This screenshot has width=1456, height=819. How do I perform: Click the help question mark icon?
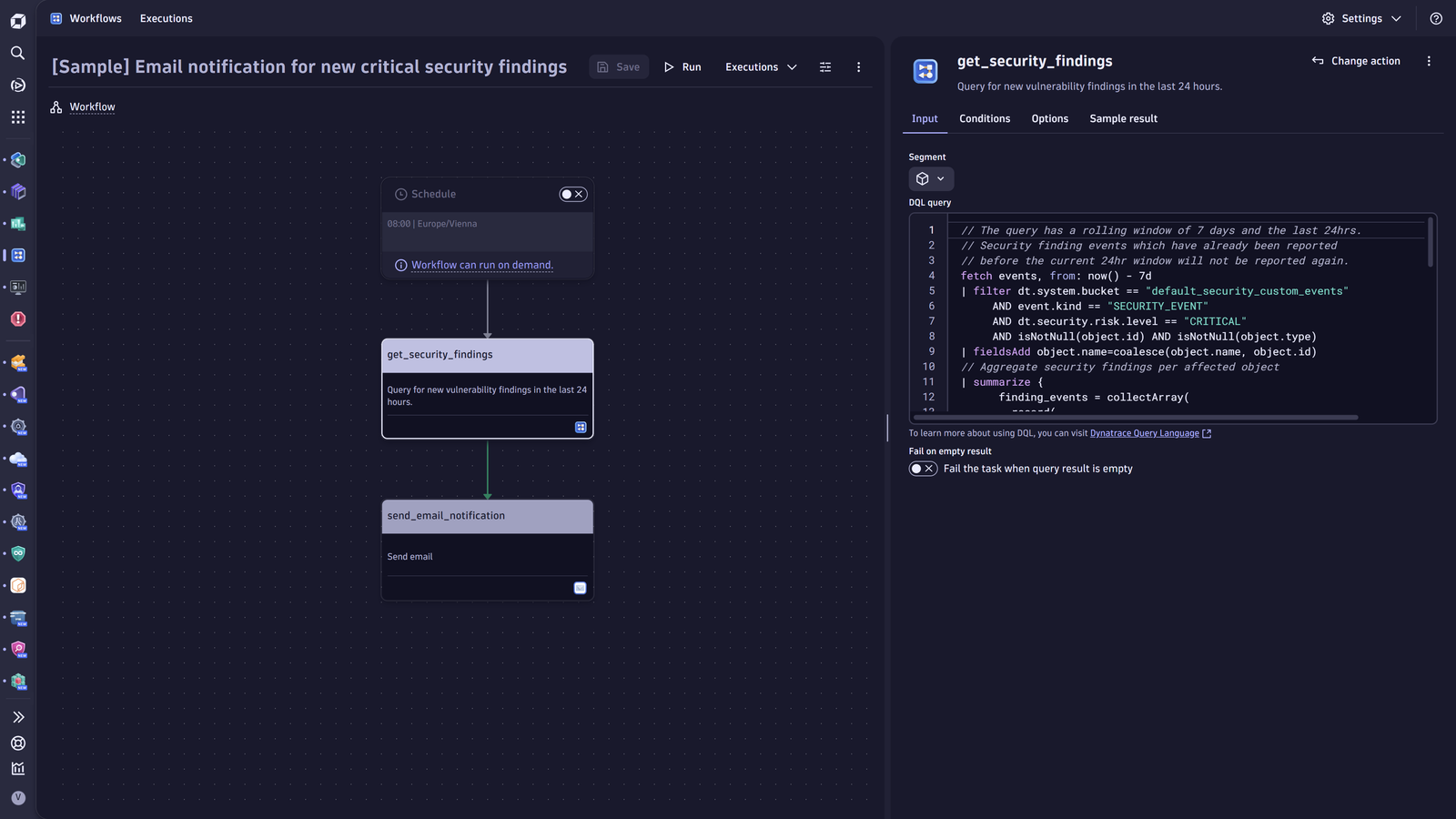[1436, 18]
